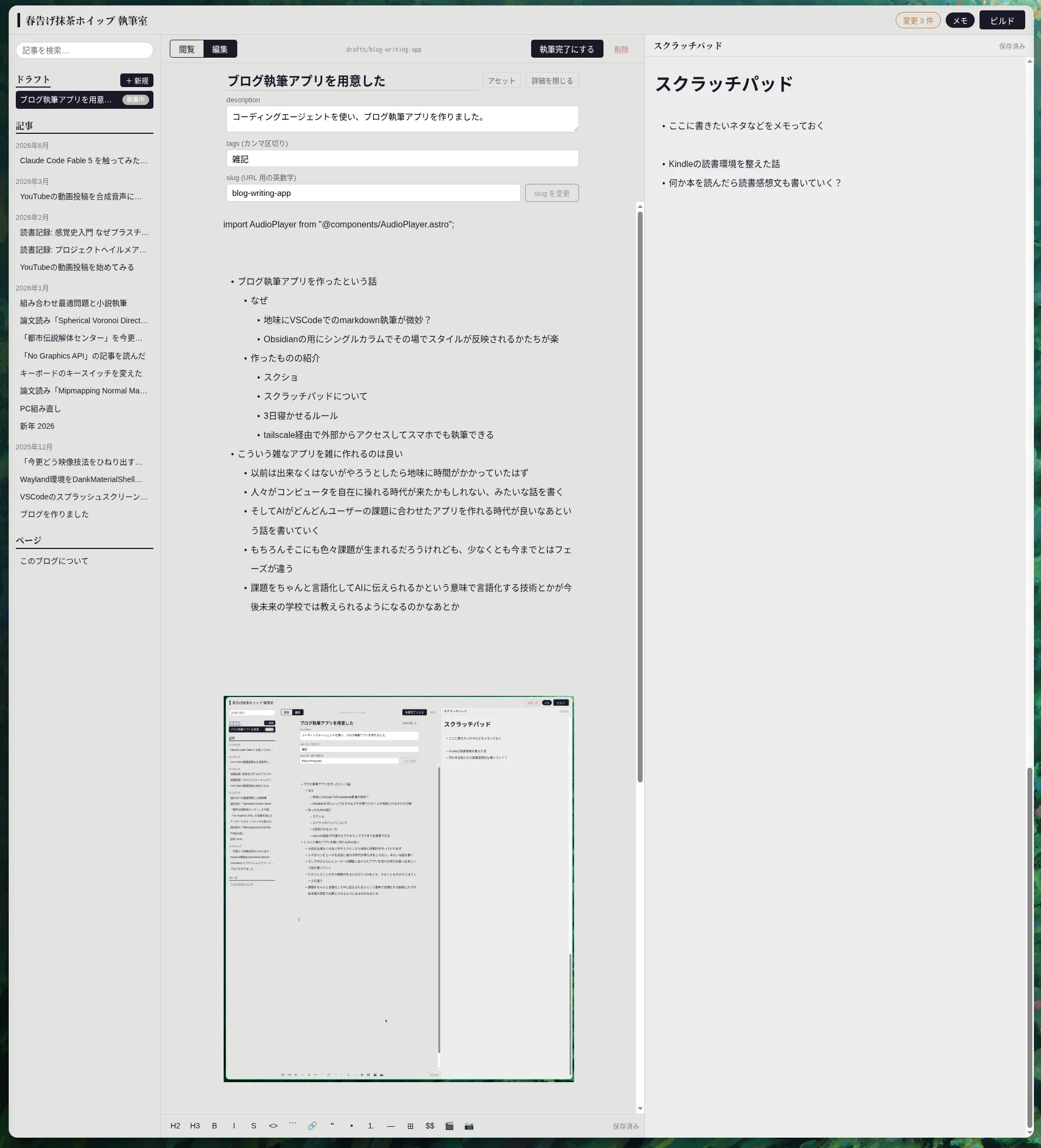Run the ビルド build

[x=1002, y=21]
